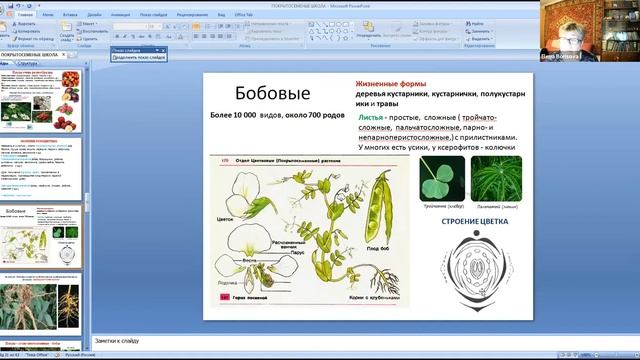This screenshot has height=360, width=640.
Task: Open font color picker
Action: [181, 37]
